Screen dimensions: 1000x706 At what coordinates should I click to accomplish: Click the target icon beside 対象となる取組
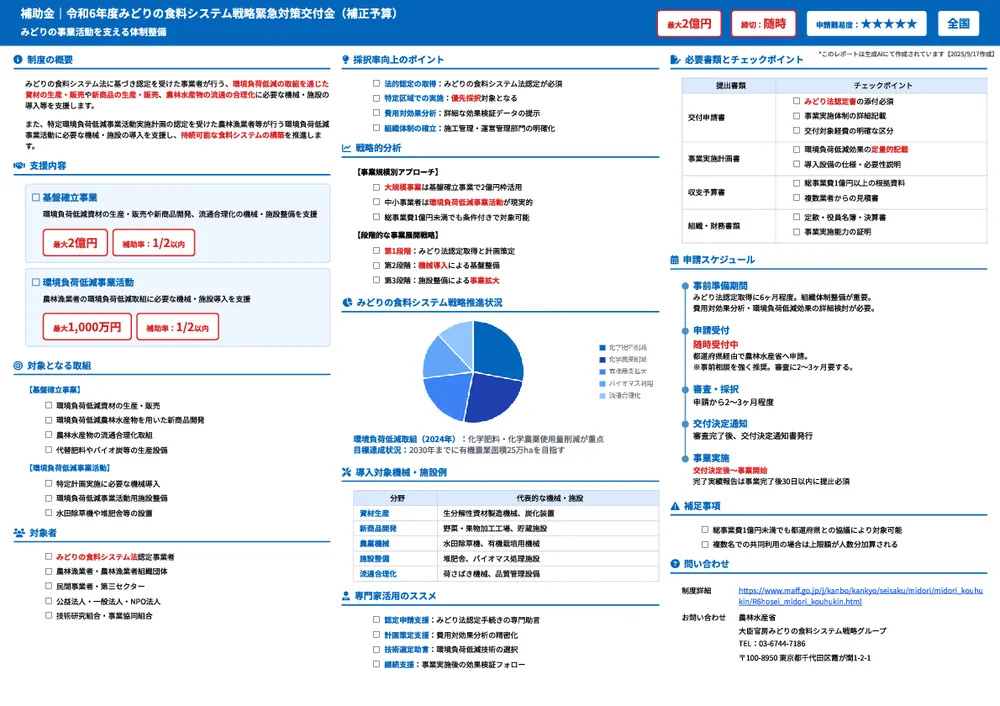[19, 366]
